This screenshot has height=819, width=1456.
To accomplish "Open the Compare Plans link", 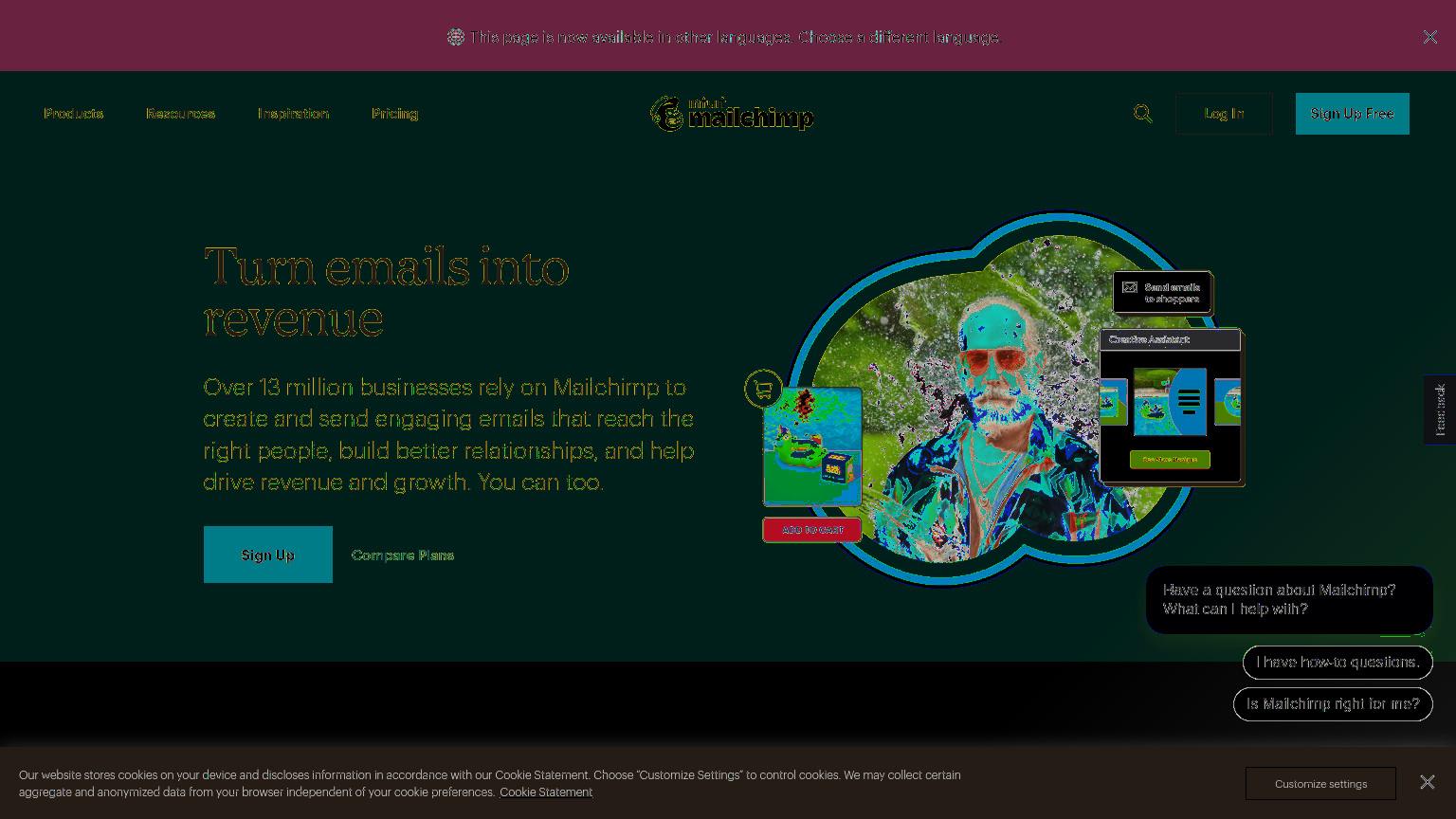I will [403, 555].
